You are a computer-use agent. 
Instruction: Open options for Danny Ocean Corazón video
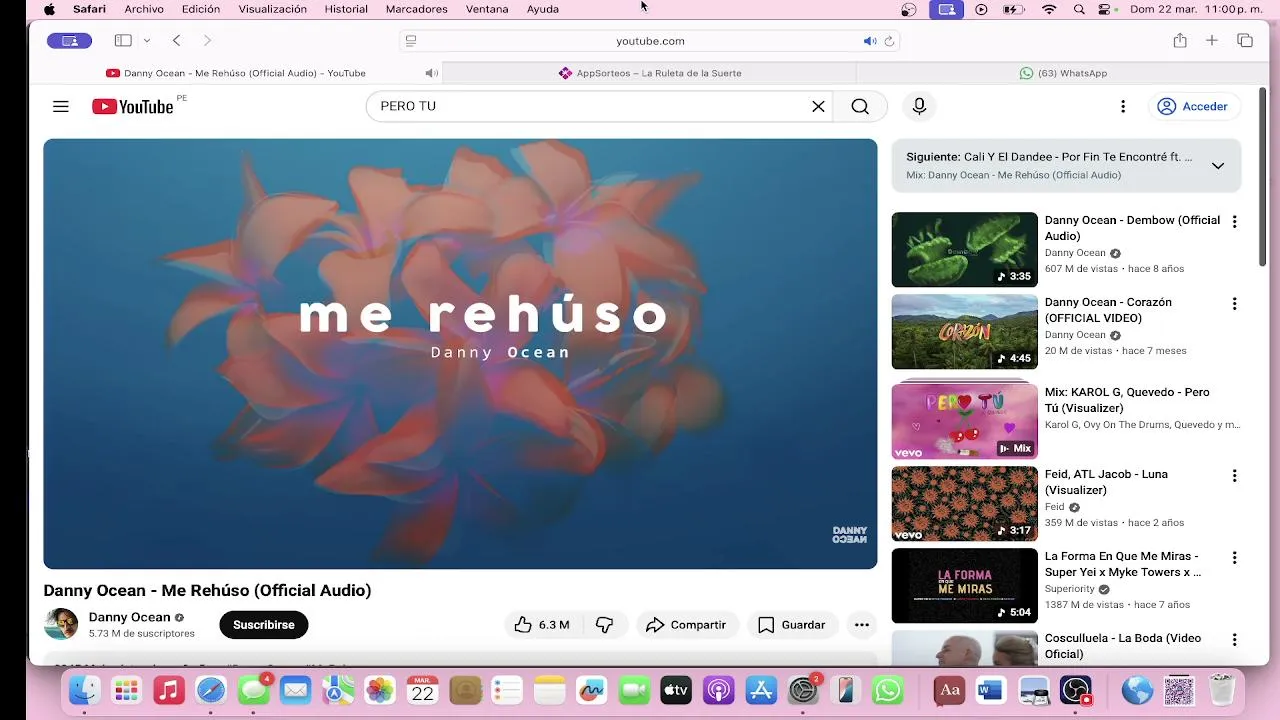1234,304
